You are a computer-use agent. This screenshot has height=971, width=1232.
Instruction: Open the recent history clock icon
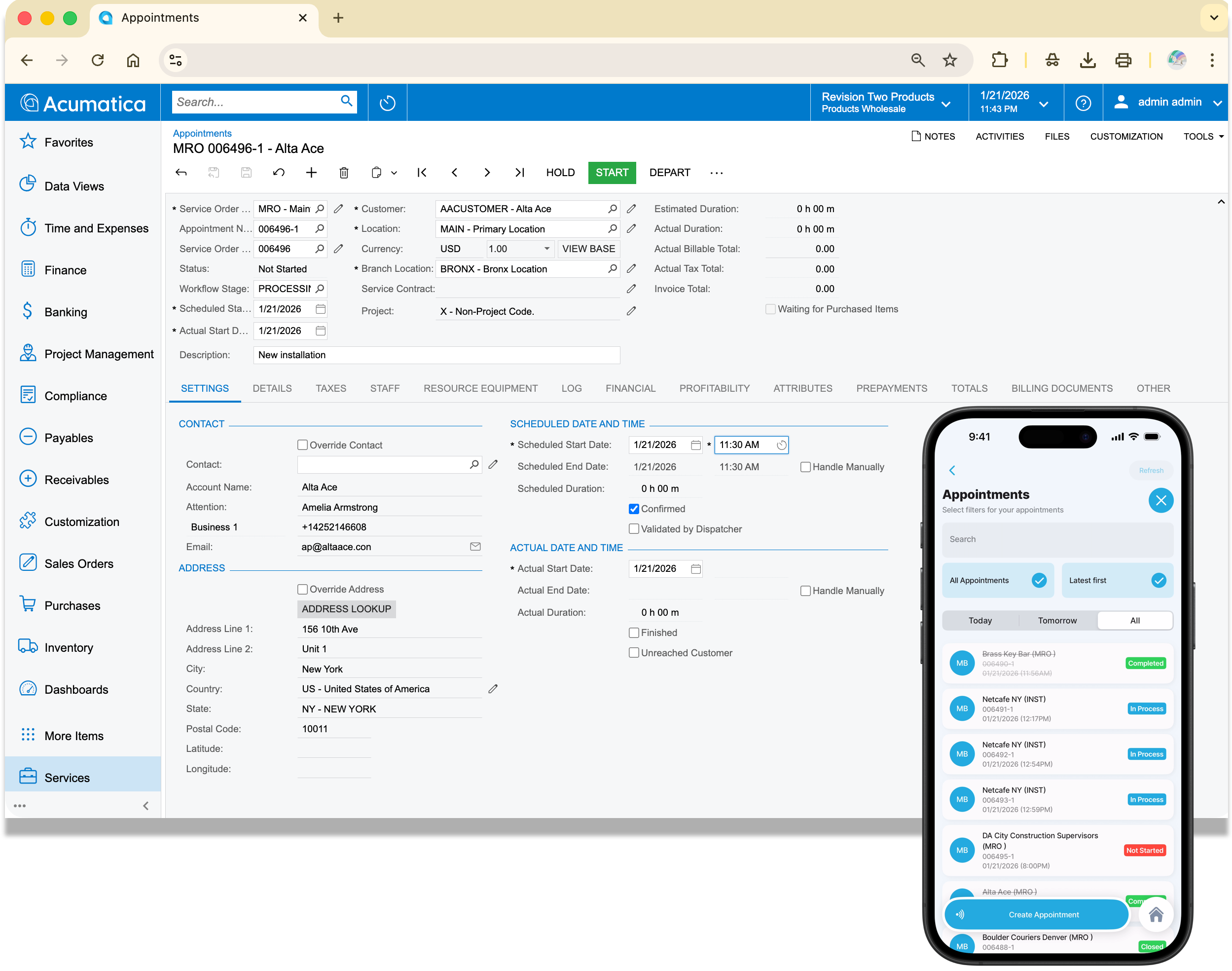click(388, 103)
